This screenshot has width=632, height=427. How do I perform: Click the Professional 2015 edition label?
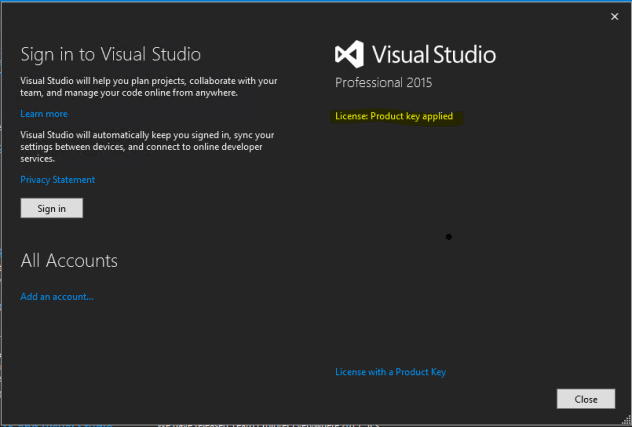tap(384, 85)
